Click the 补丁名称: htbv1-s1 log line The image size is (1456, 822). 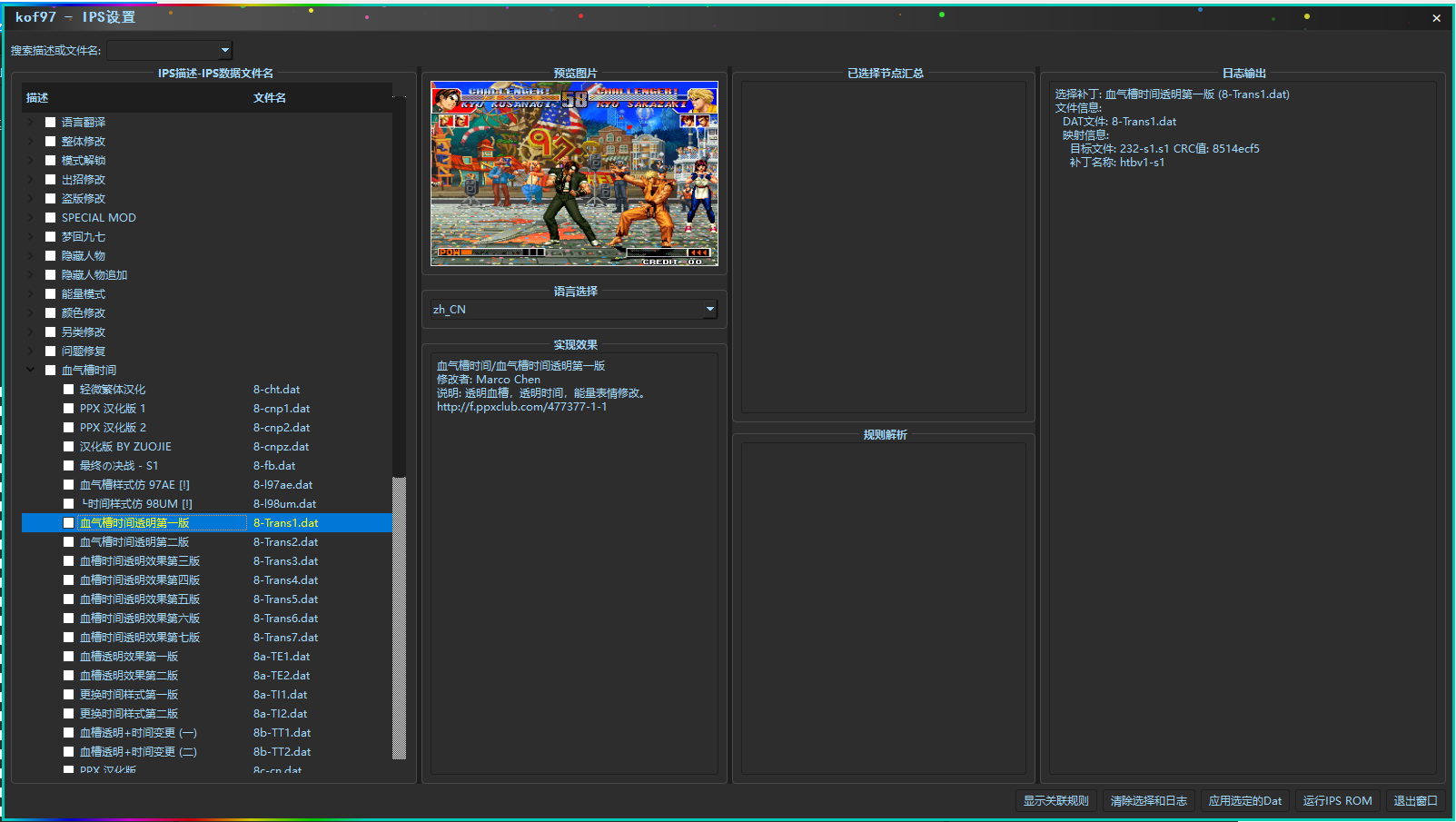click(x=1116, y=162)
